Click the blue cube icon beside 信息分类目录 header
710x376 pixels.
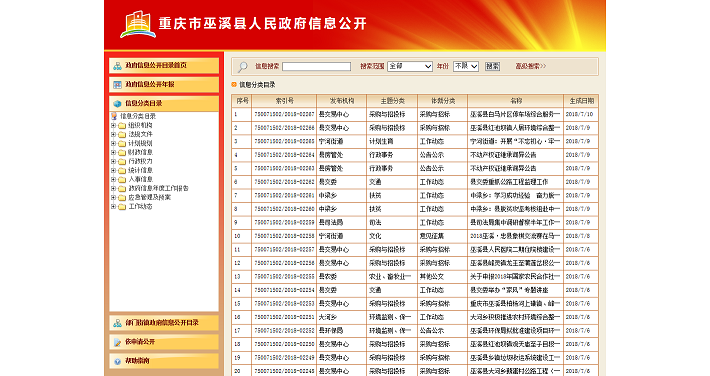[117, 104]
